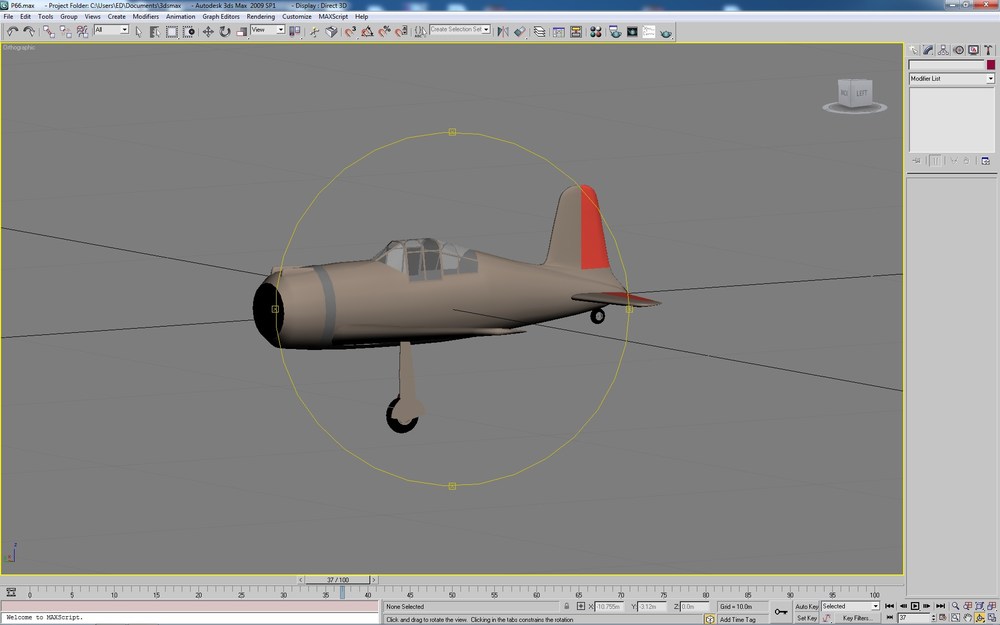Open the Material Editor icon
Viewport: 1000px width, 625px height.
[596, 31]
